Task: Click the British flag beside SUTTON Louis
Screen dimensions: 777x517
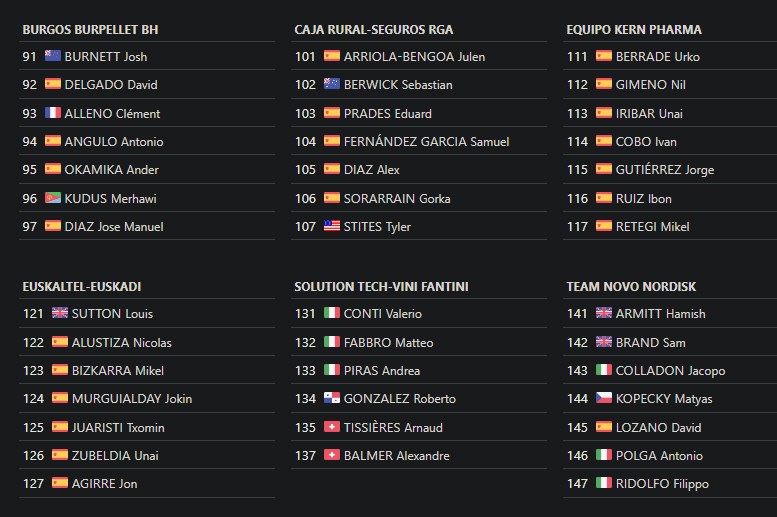Action: point(60,313)
